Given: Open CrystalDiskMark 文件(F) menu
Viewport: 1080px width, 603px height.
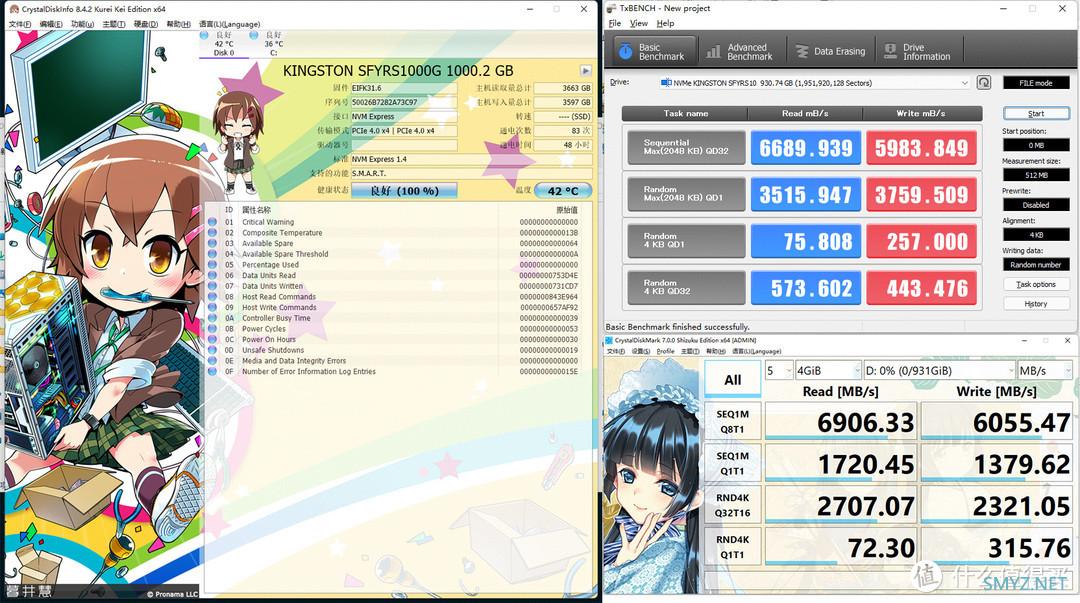Looking at the screenshot, I should coord(615,351).
